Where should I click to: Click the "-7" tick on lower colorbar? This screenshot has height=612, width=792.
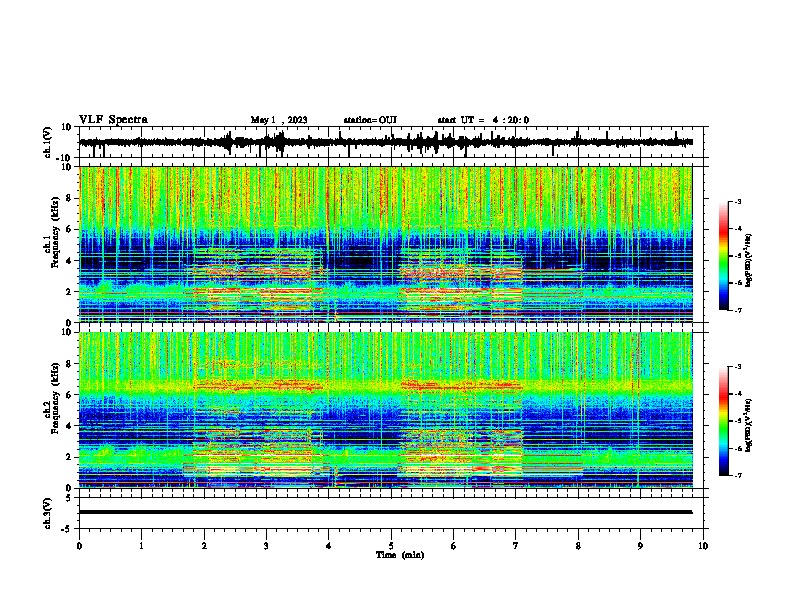click(737, 475)
